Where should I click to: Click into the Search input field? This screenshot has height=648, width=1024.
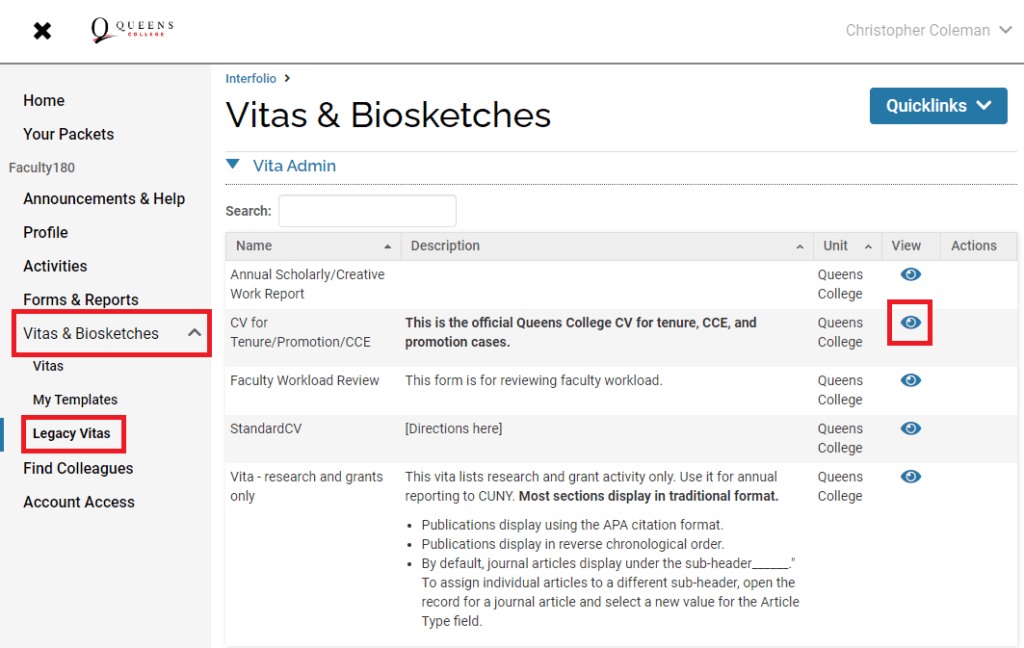click(x=367, y=211)
